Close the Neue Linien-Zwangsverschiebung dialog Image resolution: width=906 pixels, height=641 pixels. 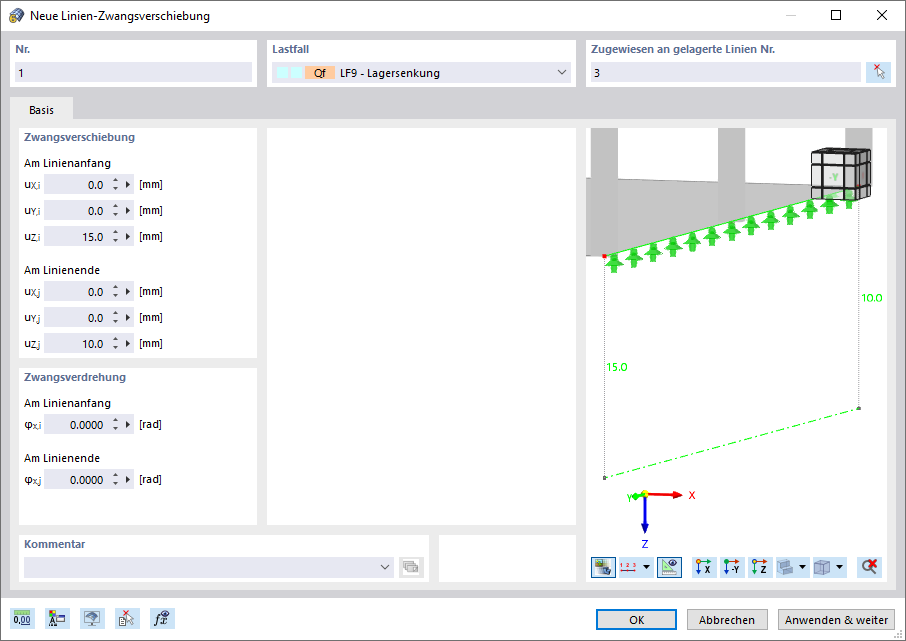[882, 15]
